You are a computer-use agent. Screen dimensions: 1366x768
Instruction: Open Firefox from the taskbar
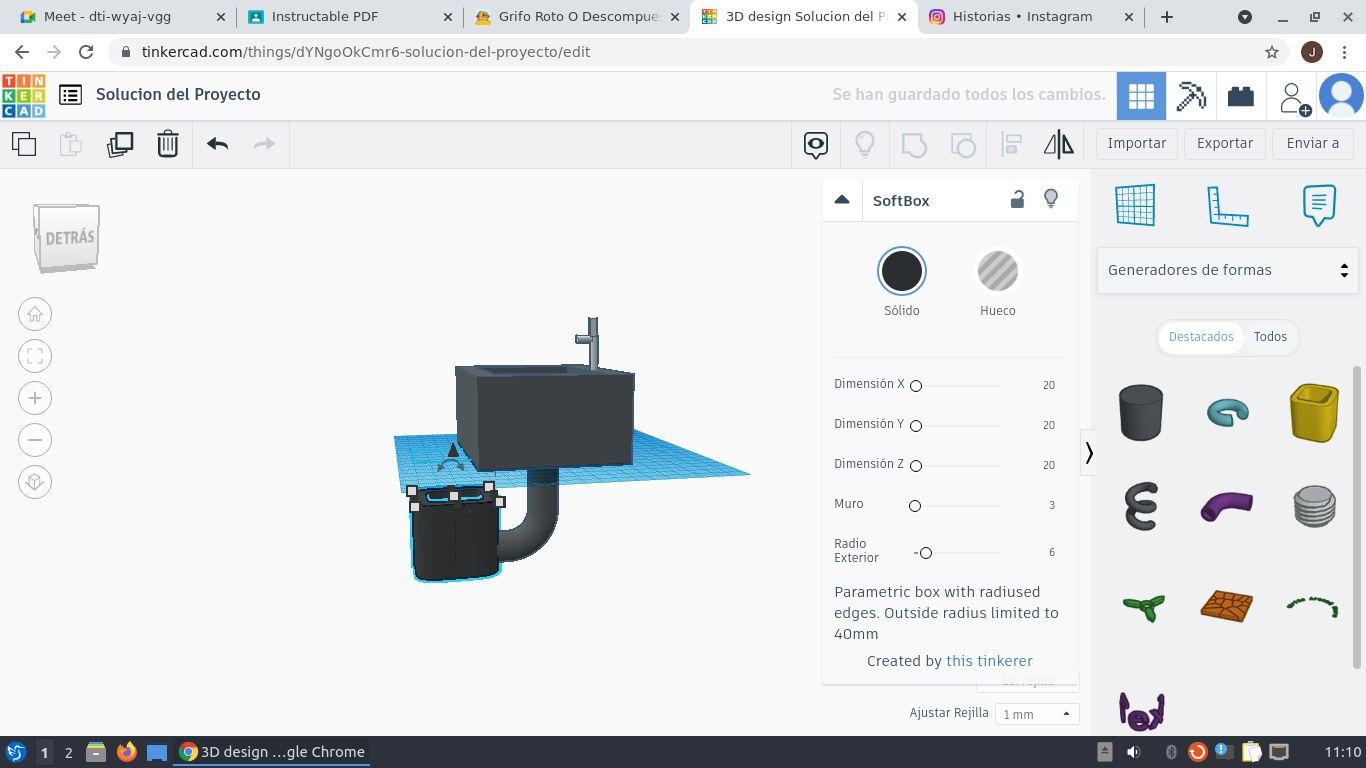126,752
